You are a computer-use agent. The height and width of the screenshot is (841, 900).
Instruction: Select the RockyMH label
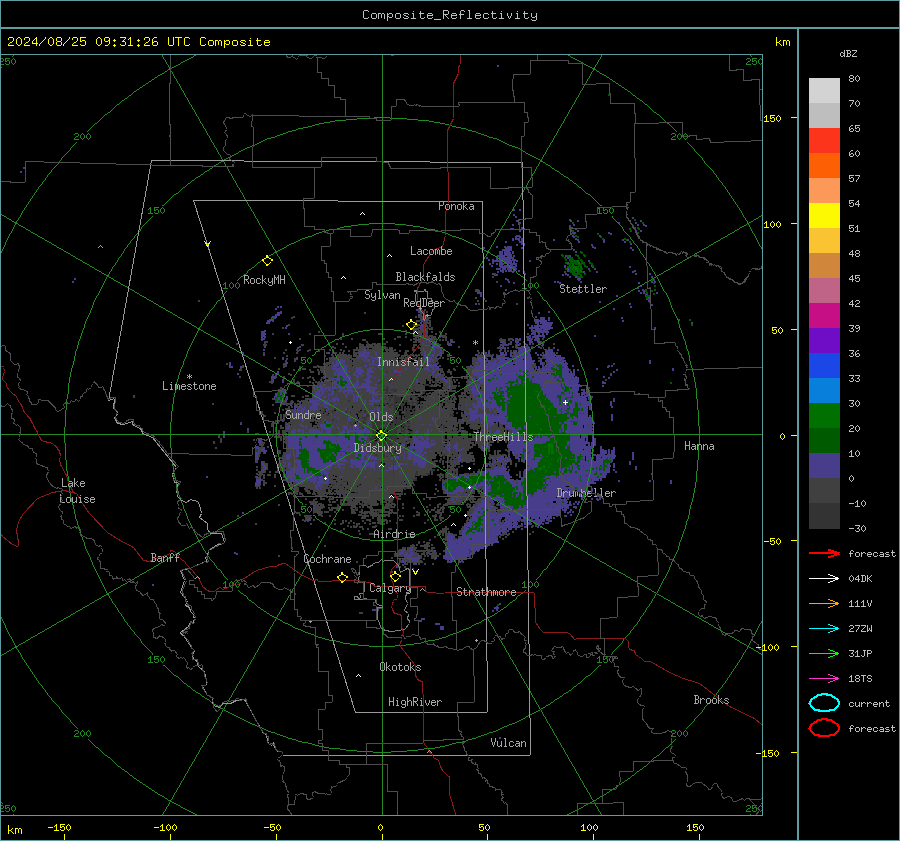264,280
